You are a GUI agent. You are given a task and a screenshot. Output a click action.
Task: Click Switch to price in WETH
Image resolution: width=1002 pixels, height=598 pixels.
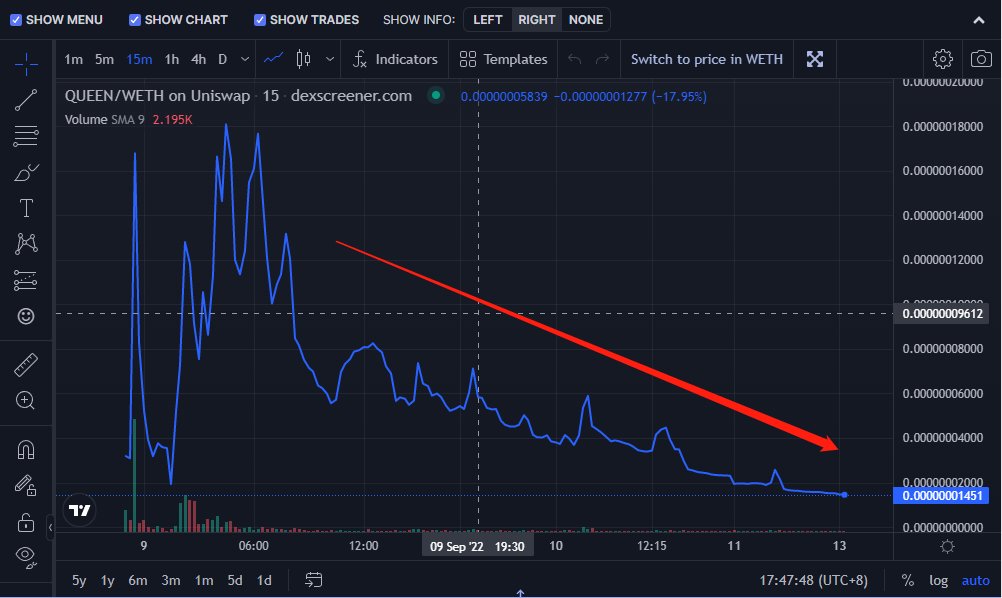tap(707, 59)
